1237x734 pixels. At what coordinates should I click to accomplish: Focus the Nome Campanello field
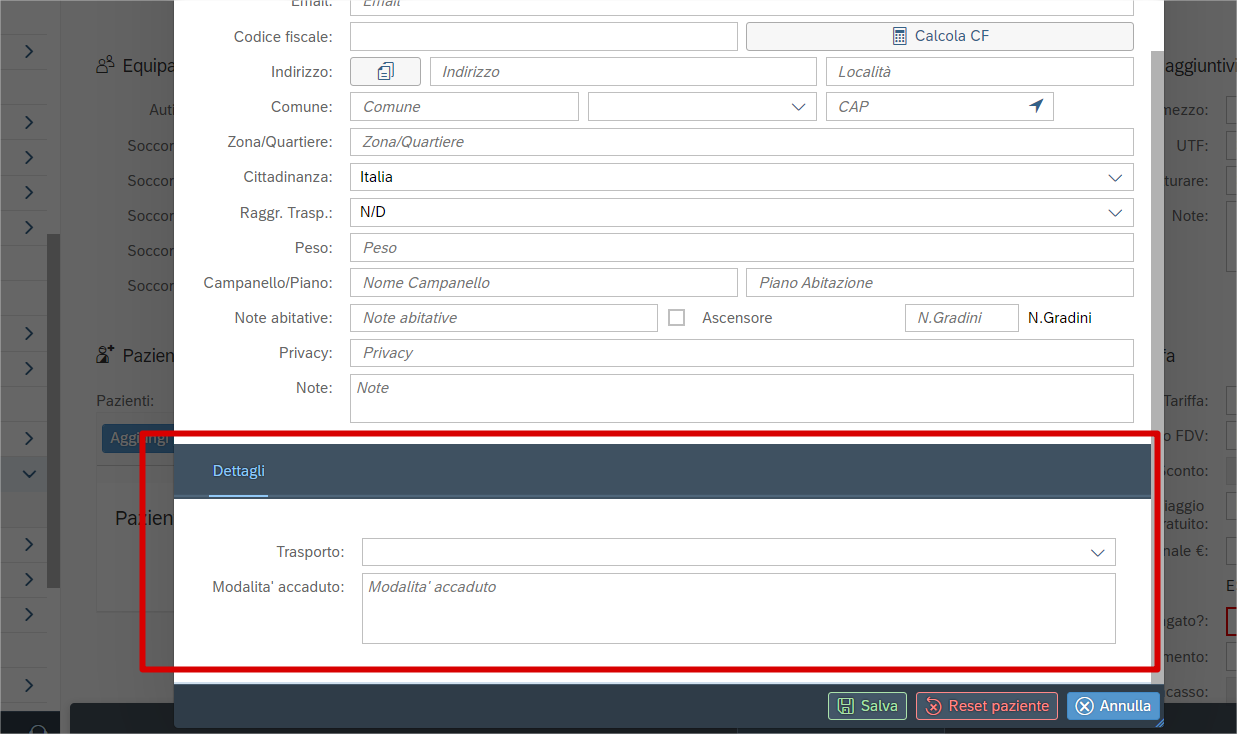coord(543,283)
